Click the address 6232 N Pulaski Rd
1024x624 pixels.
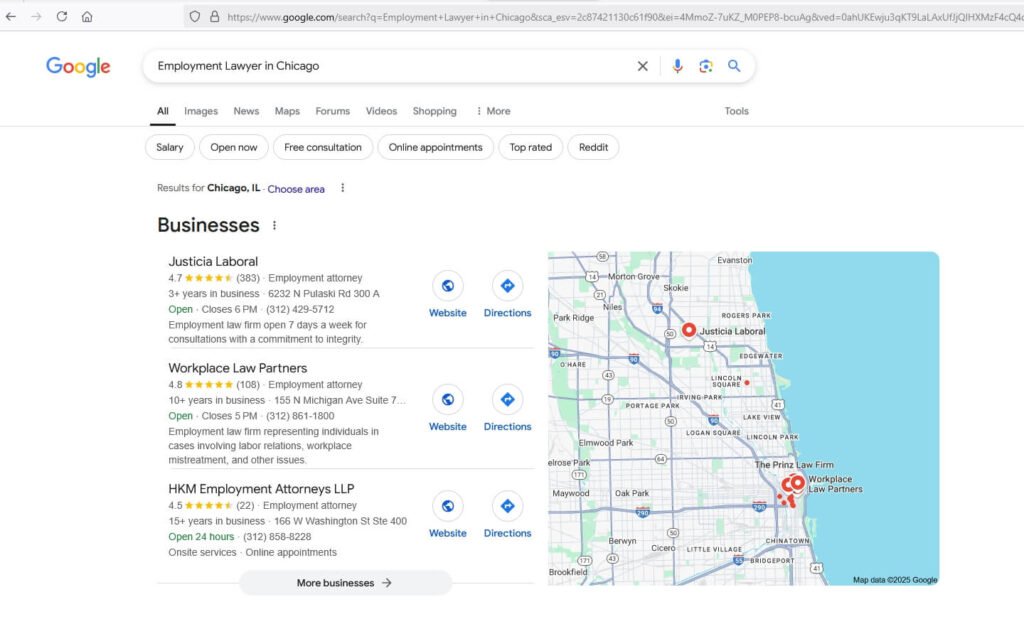click(x=324, y=294)
